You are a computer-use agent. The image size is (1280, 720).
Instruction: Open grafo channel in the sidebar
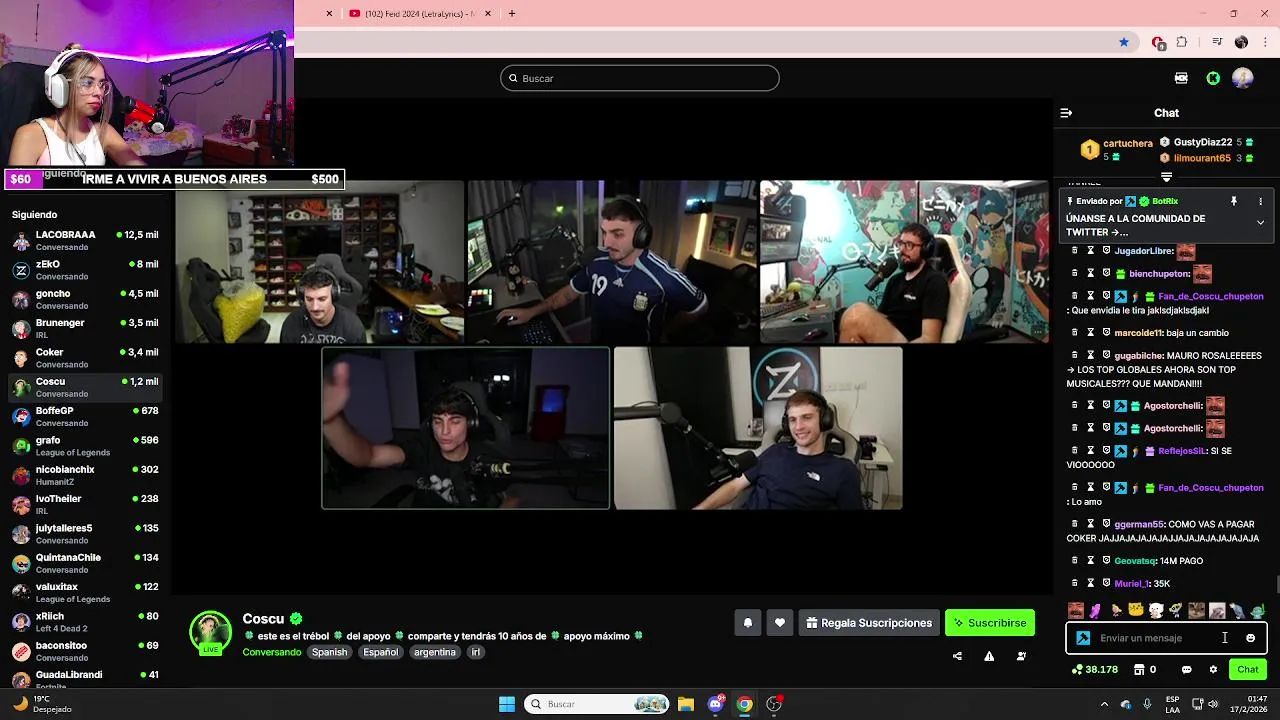85,446
